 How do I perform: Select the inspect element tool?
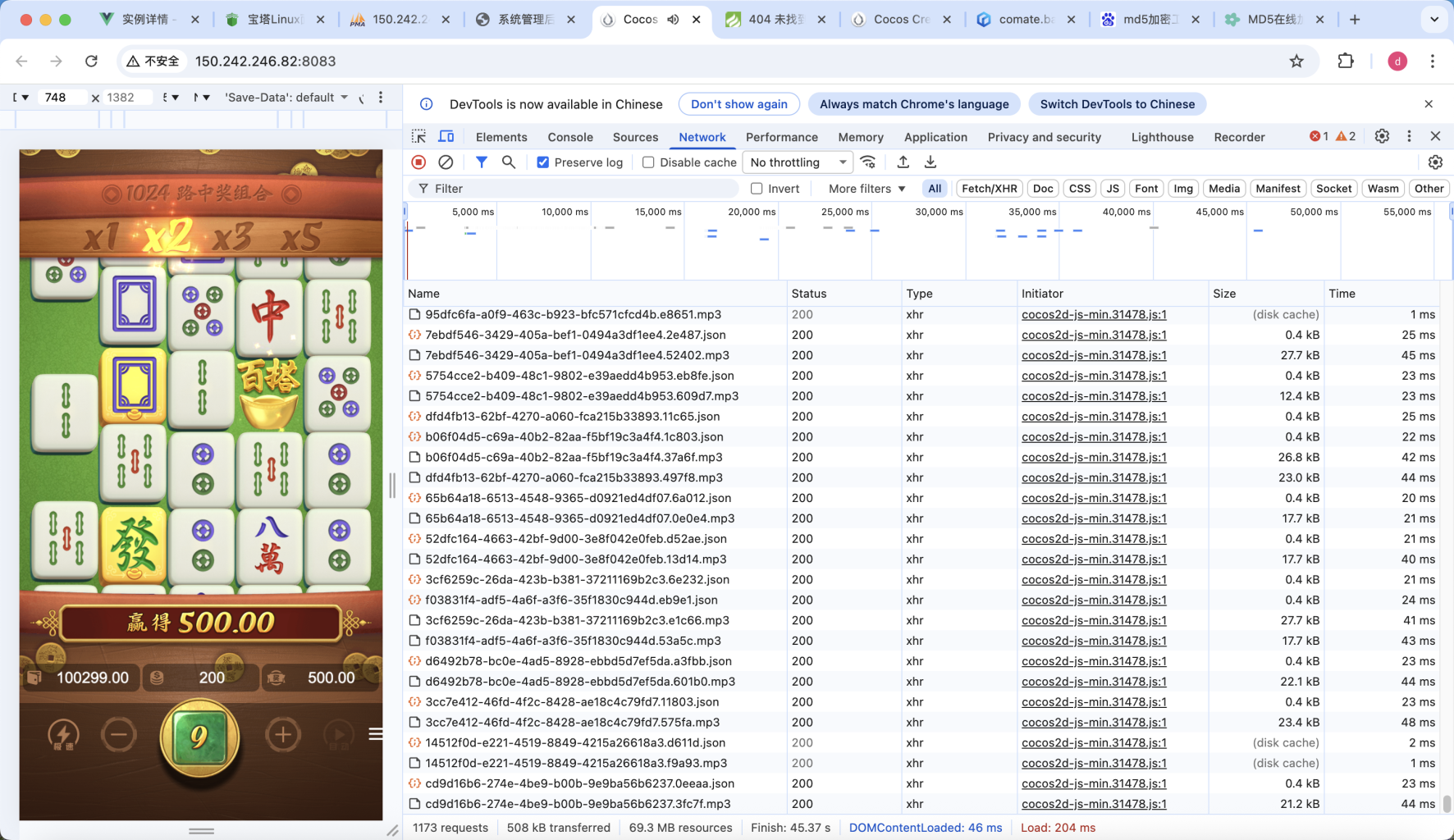418,136
